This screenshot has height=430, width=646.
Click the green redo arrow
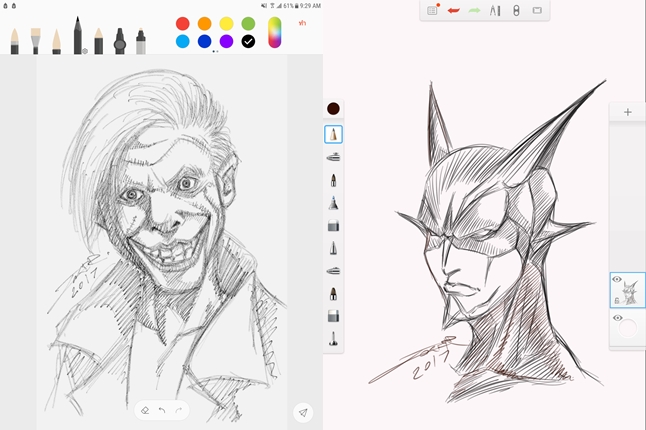pyautogui.click(x=474, y=11)
